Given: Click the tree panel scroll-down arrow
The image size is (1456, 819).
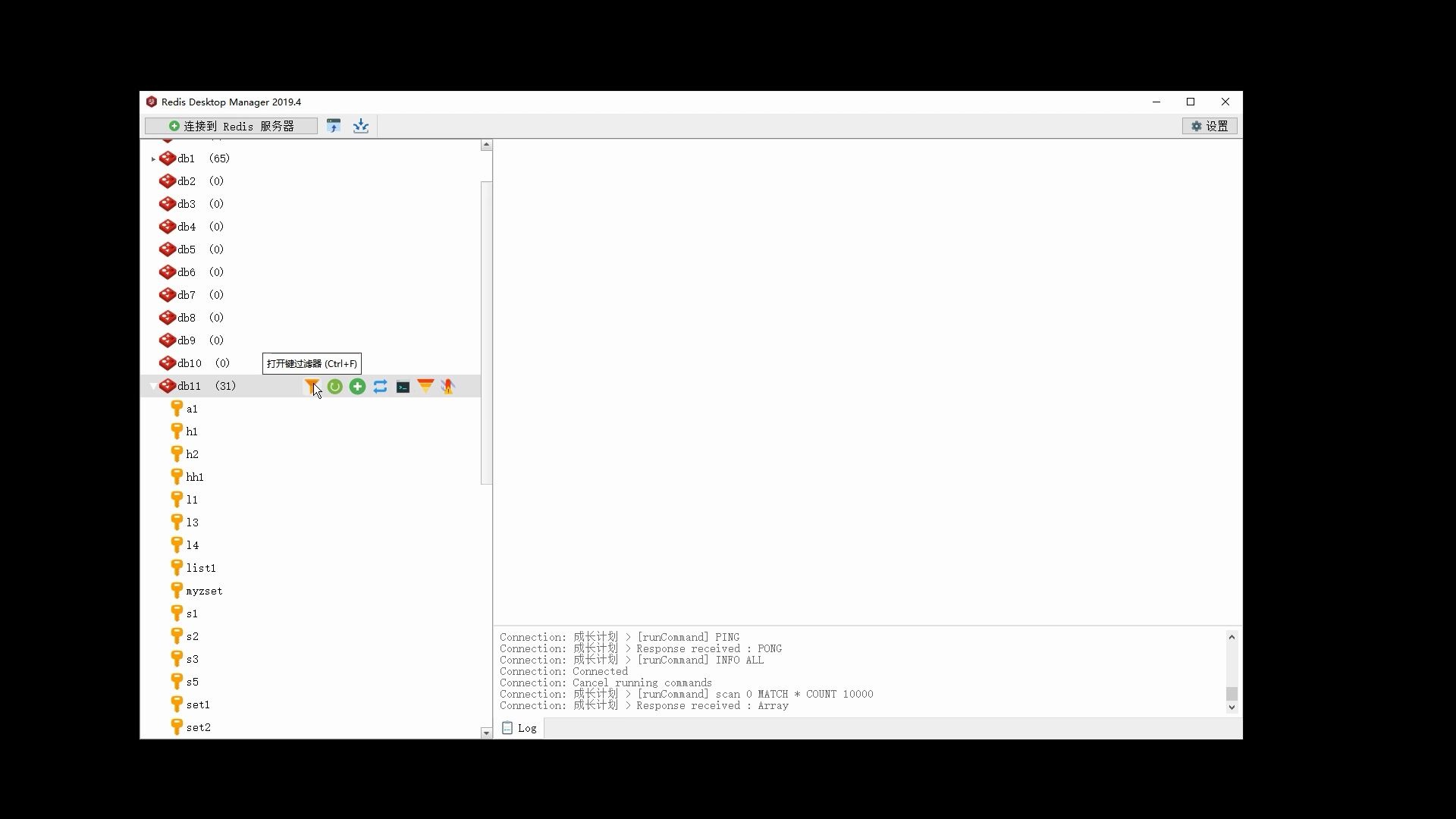Looking at the screenshot, I should pyautogui.click(x=486, y=733).
